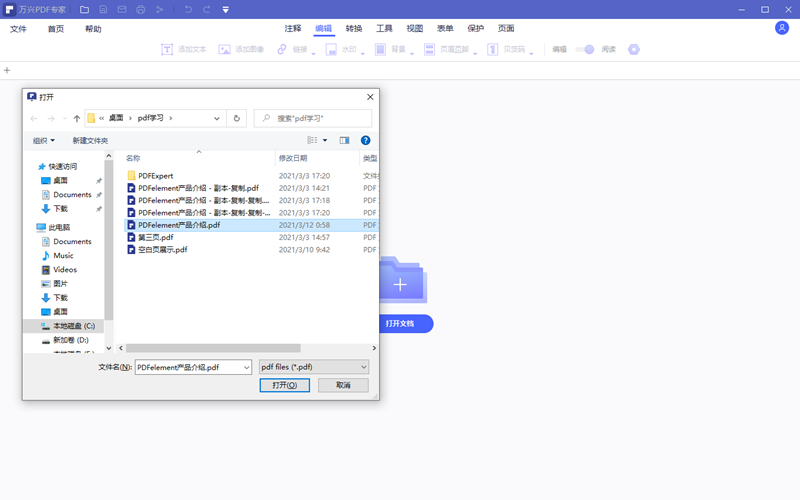Viewport: 800px width, 500px height.
Task: Click the 添加文本 tool icon
Action: click(x=167, y=49)
